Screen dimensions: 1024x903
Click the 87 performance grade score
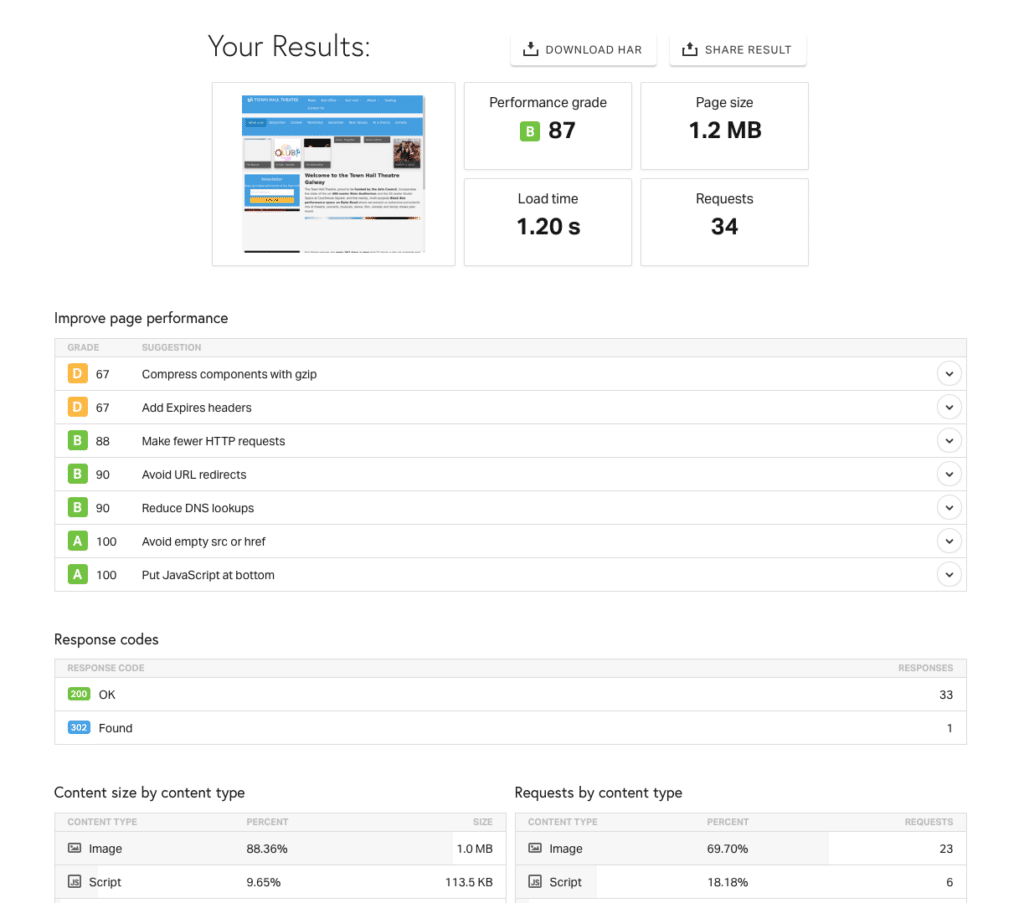pyautogui.click(x=562, y=131)
